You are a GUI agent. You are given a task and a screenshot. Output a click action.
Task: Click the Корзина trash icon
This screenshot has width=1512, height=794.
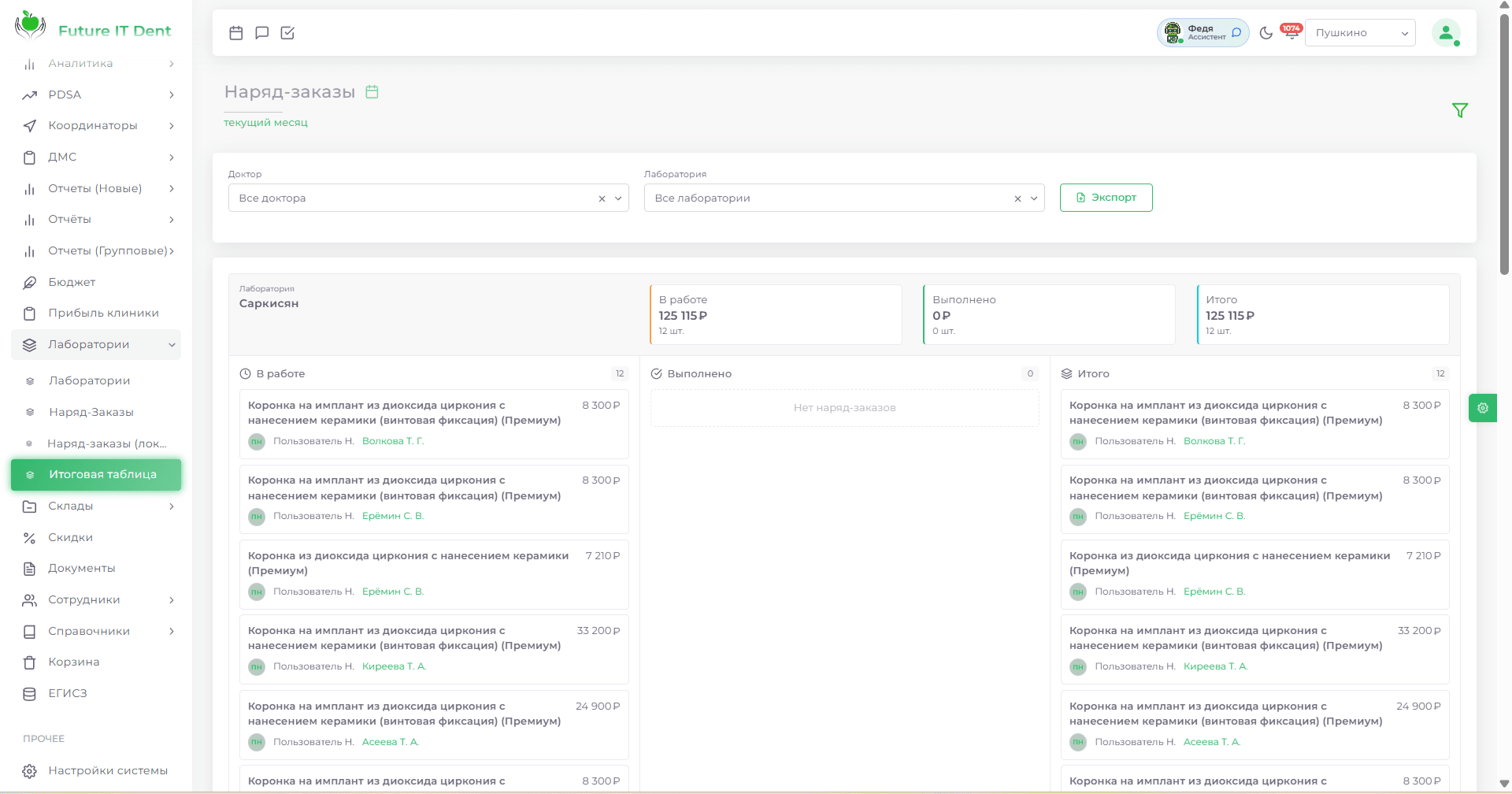point(30,662)
